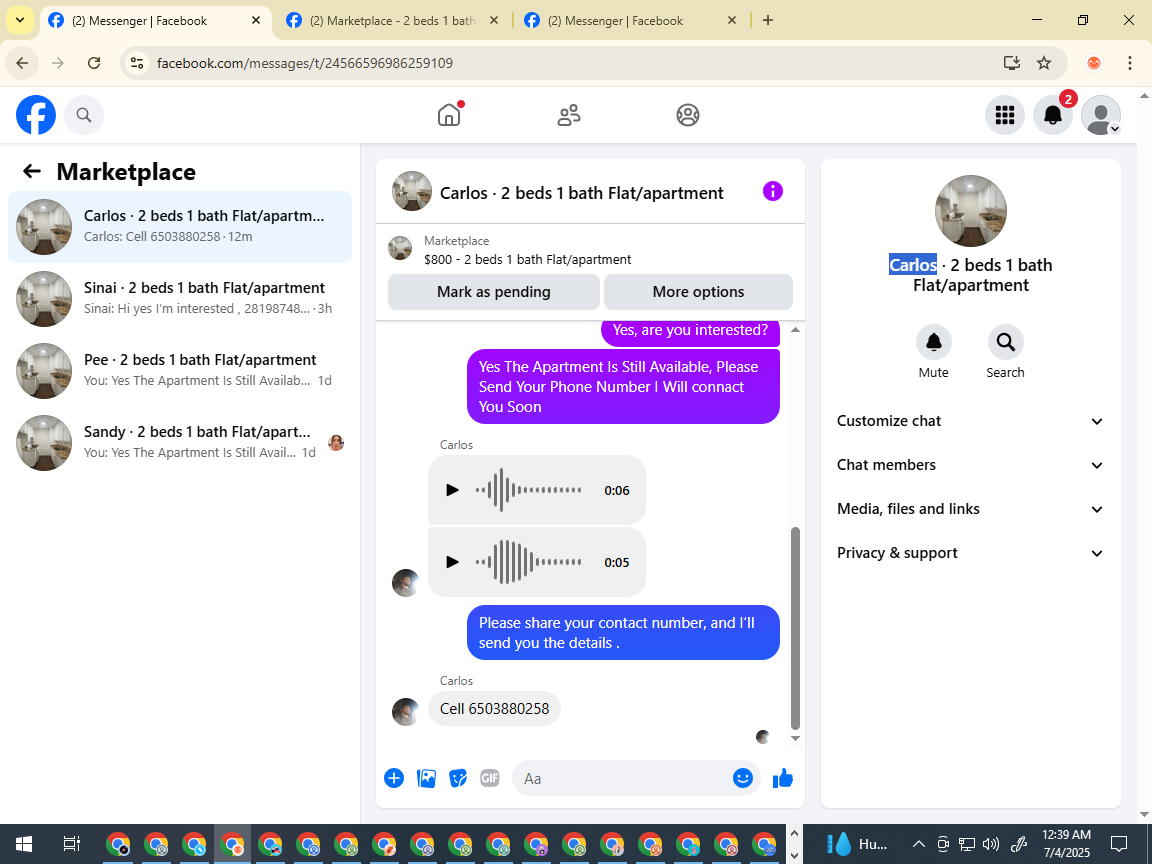This screenshot has width=1152, height=864.
Task: Open the Sandy conversation in list
Action: 180,442
